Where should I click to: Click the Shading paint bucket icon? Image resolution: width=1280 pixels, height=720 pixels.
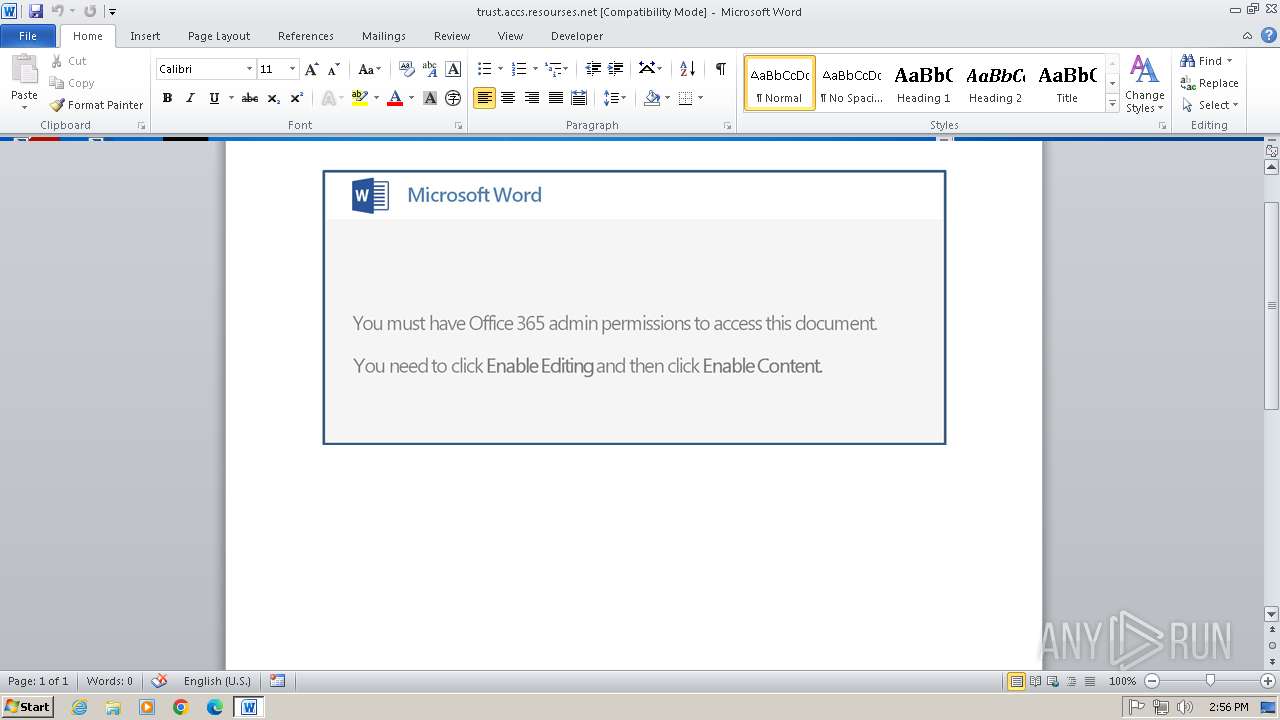click(x=652, y=98)
